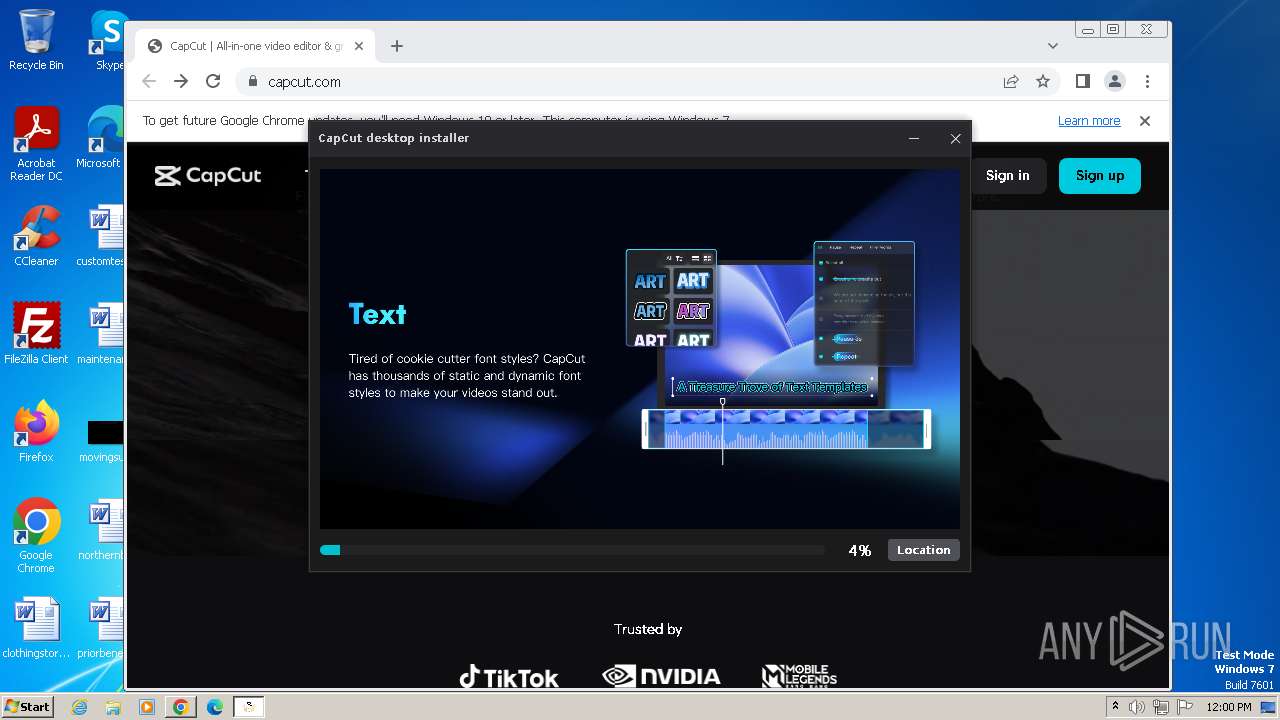Click Sign in on the CapCut page
1280x720 pixels.
[x=1007, y=175]
